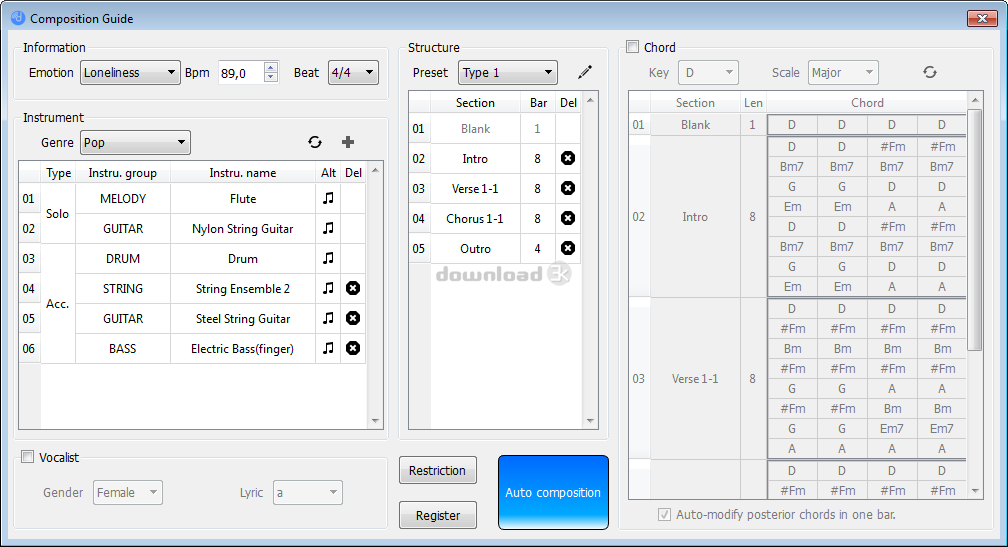Open the Emotion dropdown showing Loneliness
1008x547 pixels.
(130, 73)
